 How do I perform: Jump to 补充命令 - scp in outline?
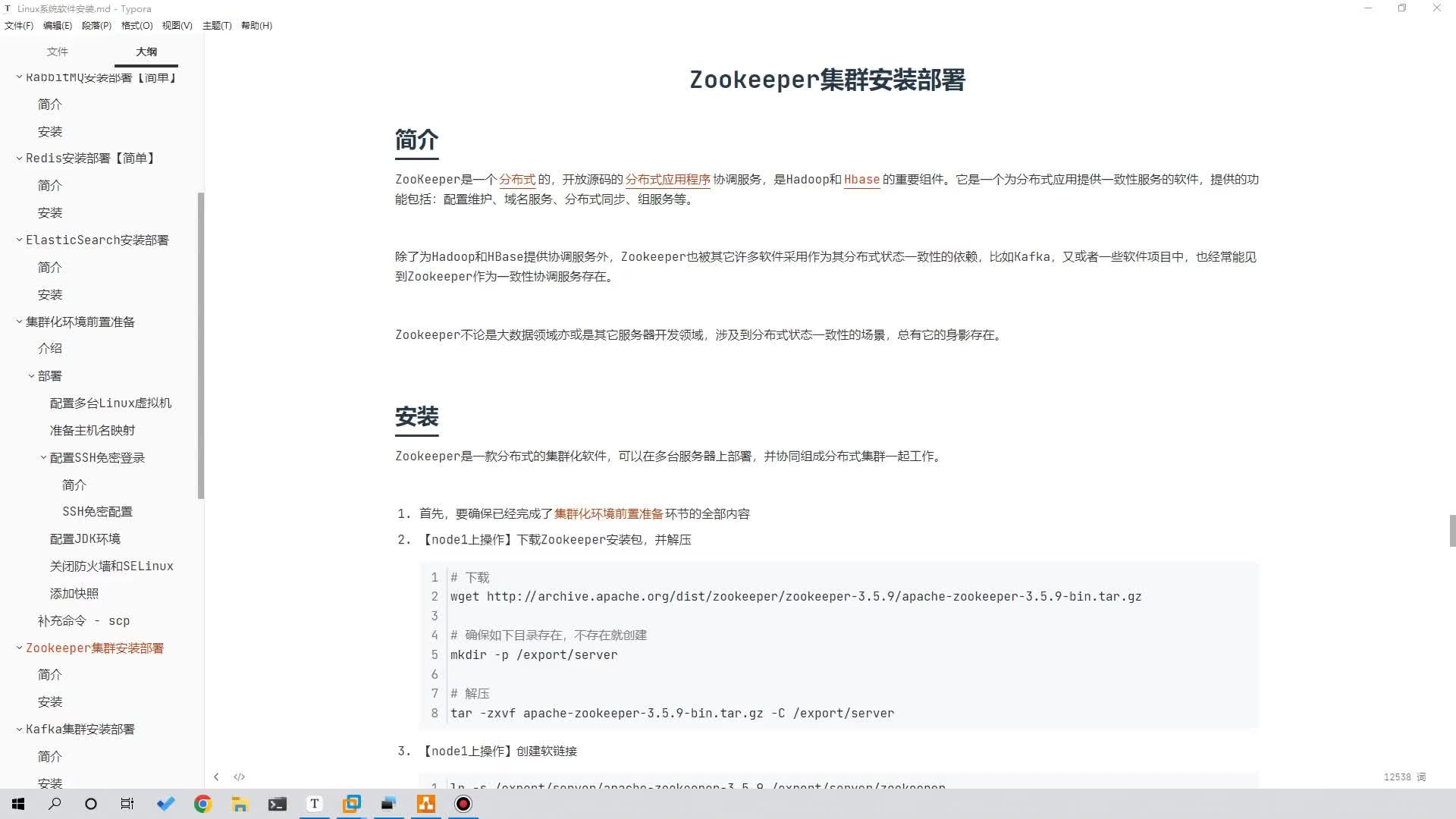(83, 621)
